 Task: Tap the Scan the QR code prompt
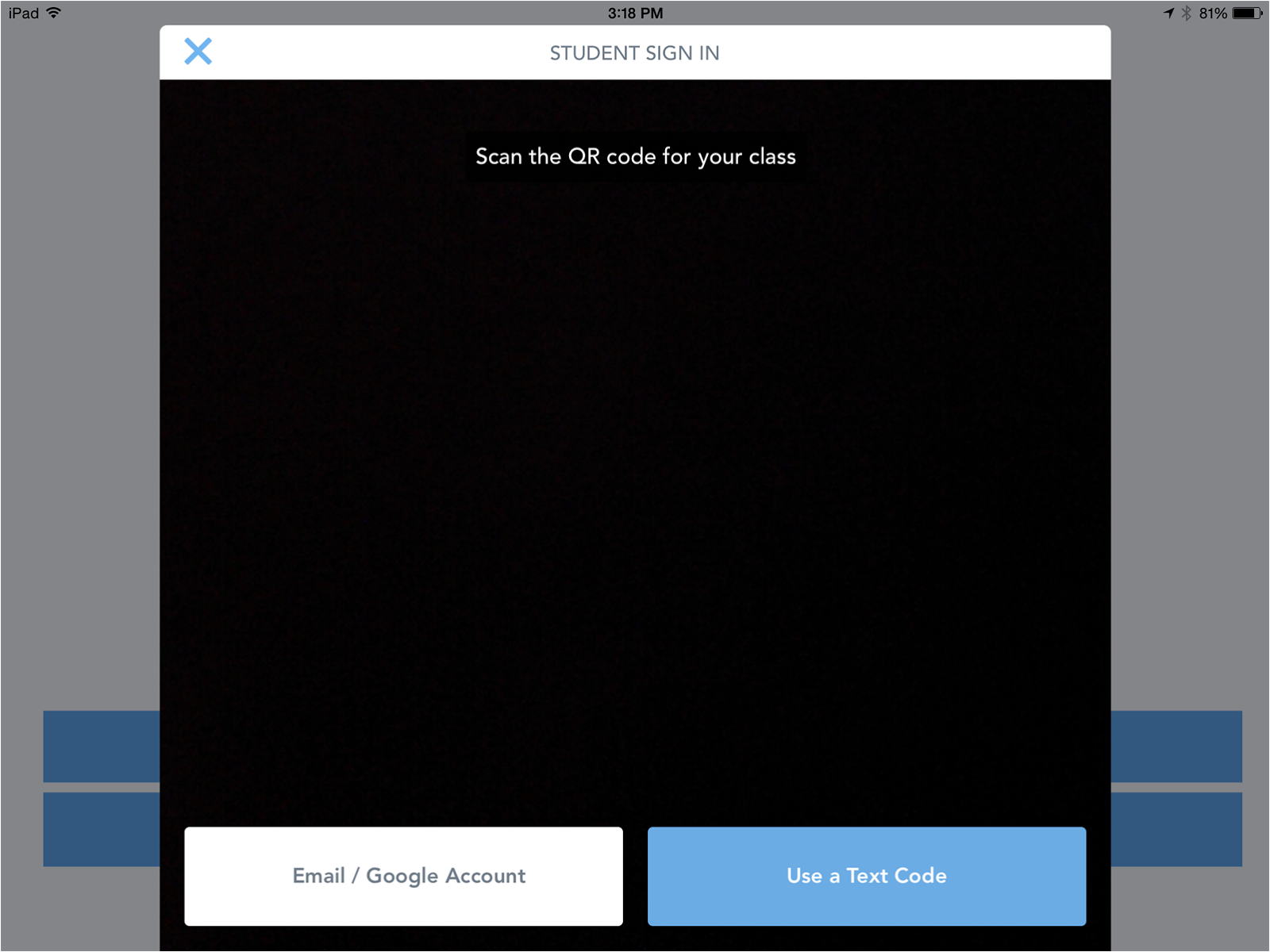coord(635,156)
